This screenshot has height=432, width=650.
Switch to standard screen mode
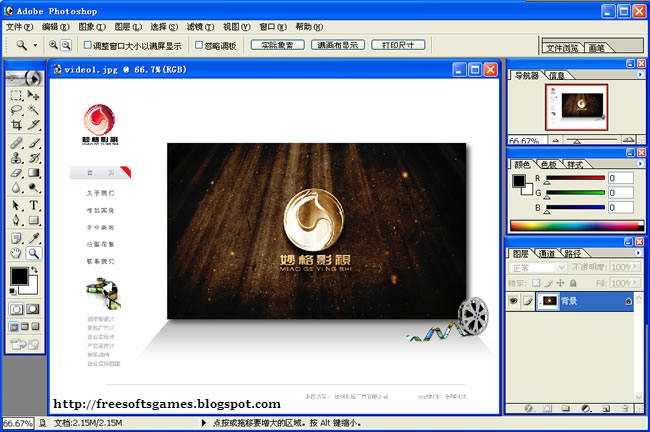pos(14,327)
